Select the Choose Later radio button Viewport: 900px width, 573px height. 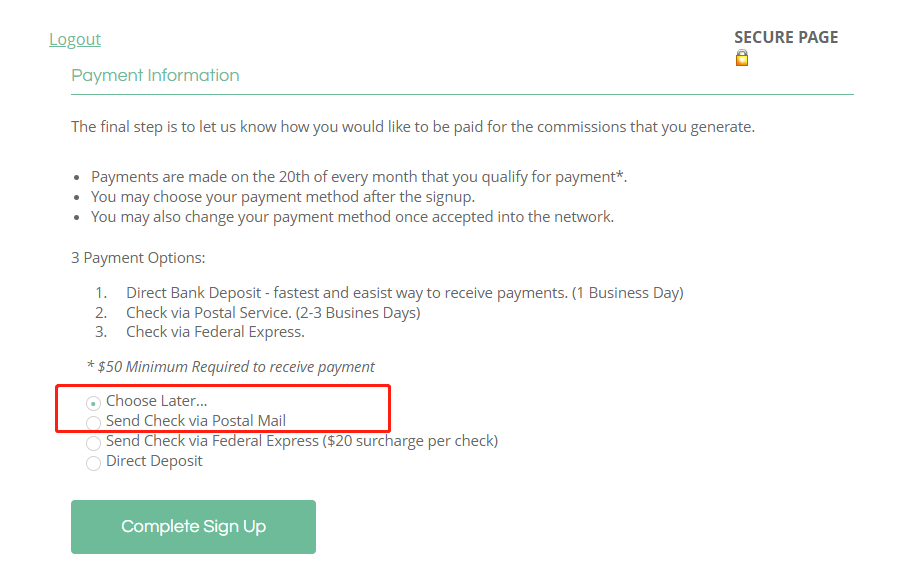click(x=94, y=403)
